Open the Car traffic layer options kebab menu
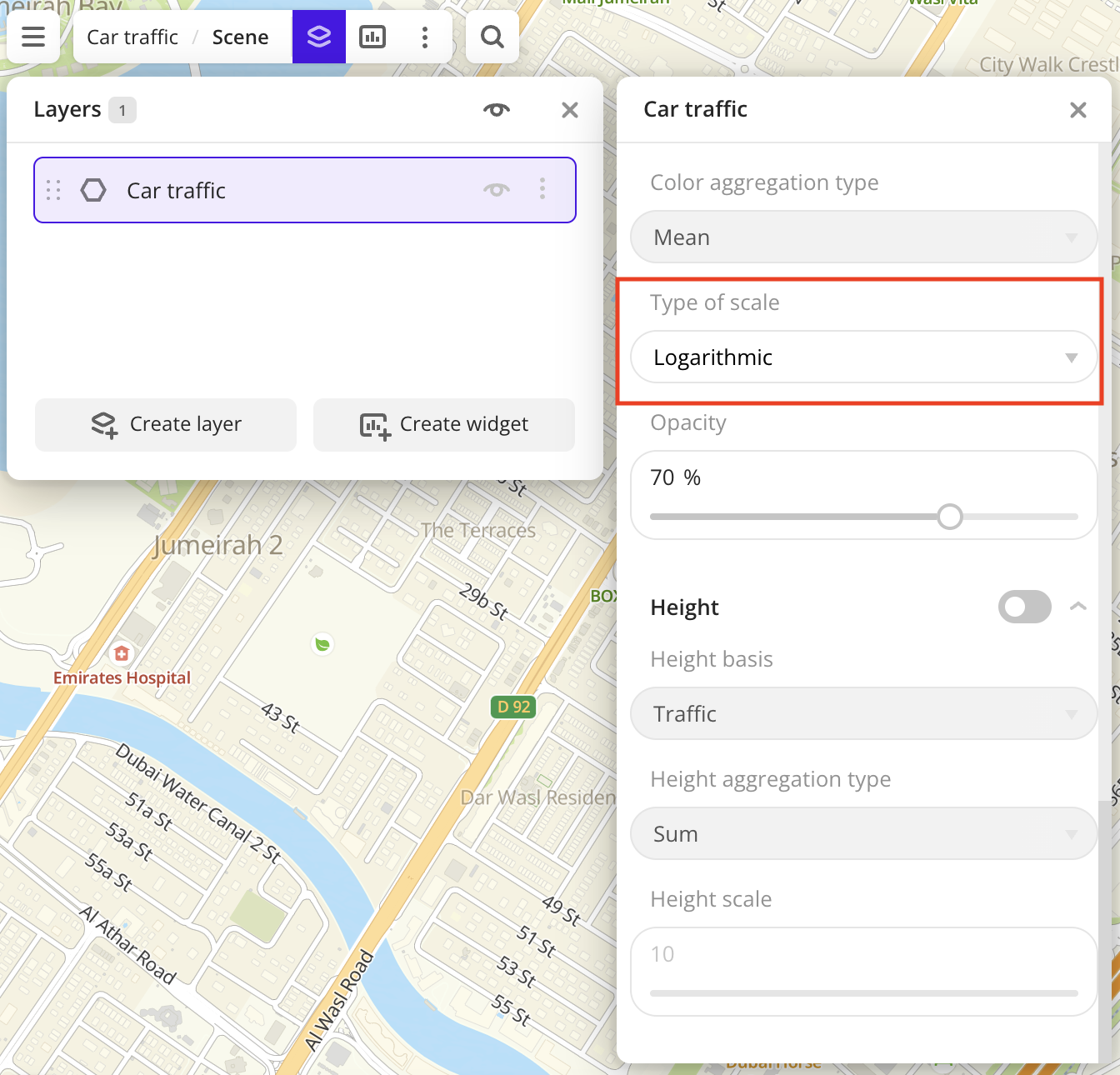This screenshot has height=1075, width=1120. click(542, 190)
